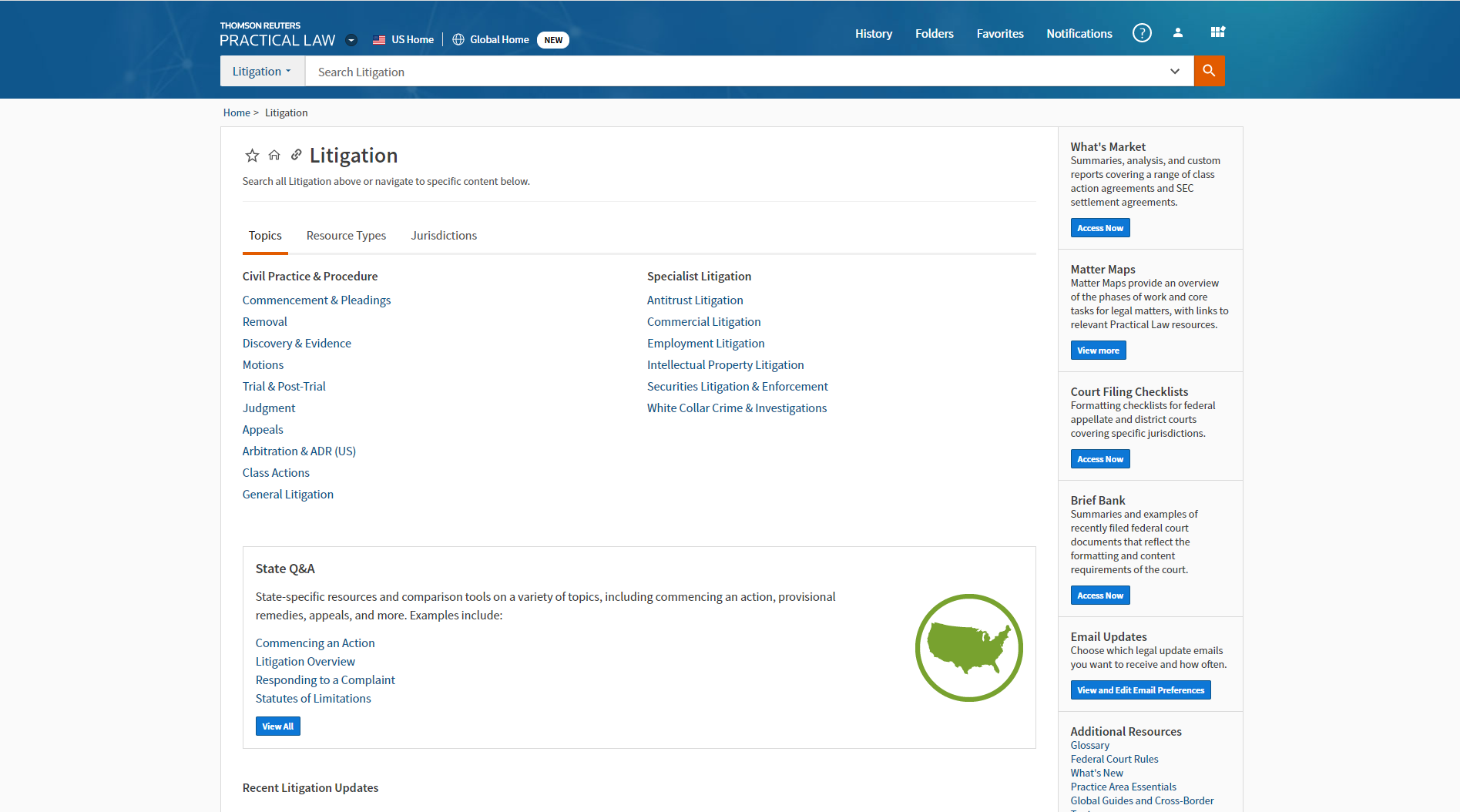
Task: Click the green US map image
Action: click(x=968, y=647)
